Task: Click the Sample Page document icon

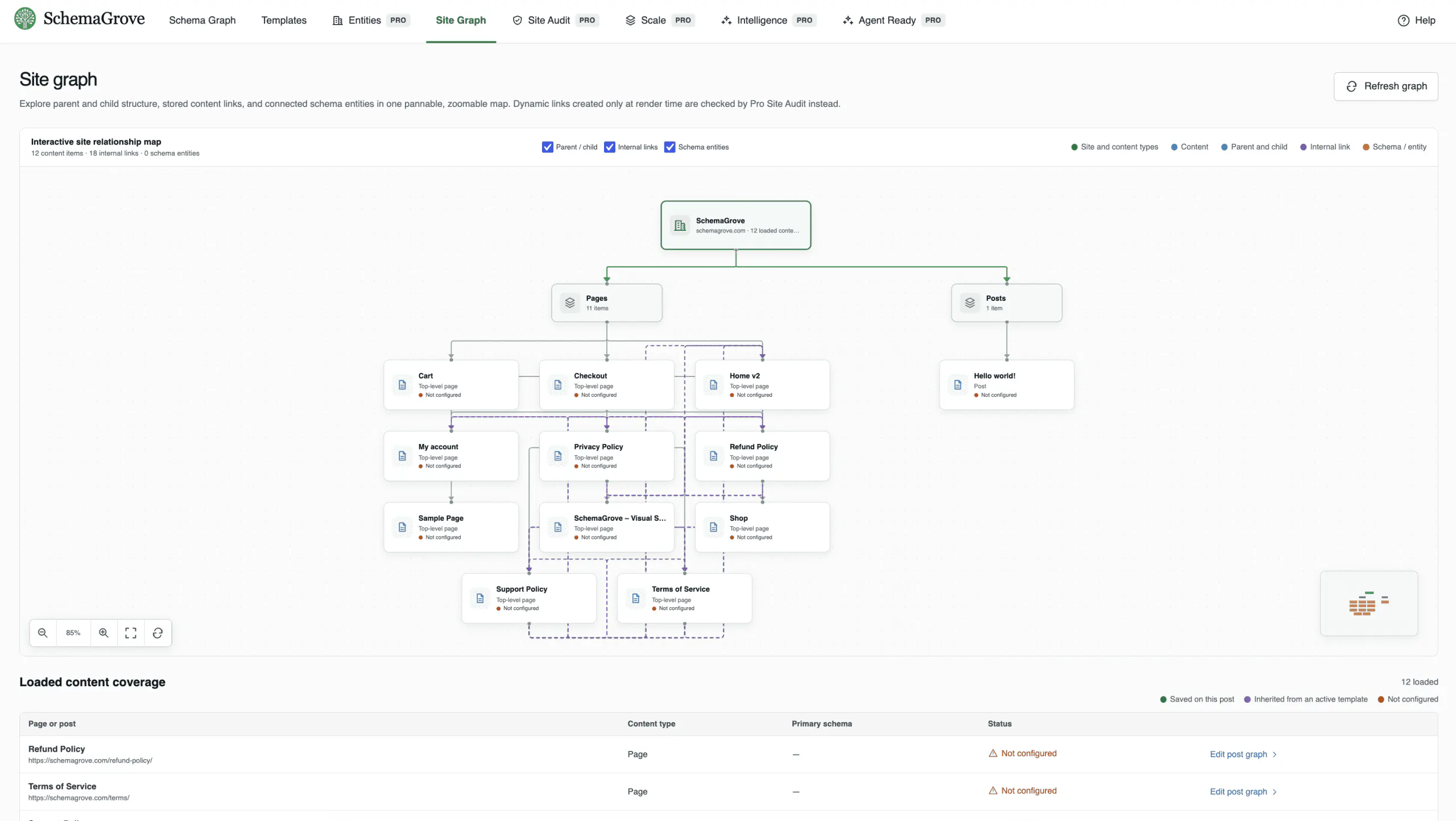Action: [402, 527]
